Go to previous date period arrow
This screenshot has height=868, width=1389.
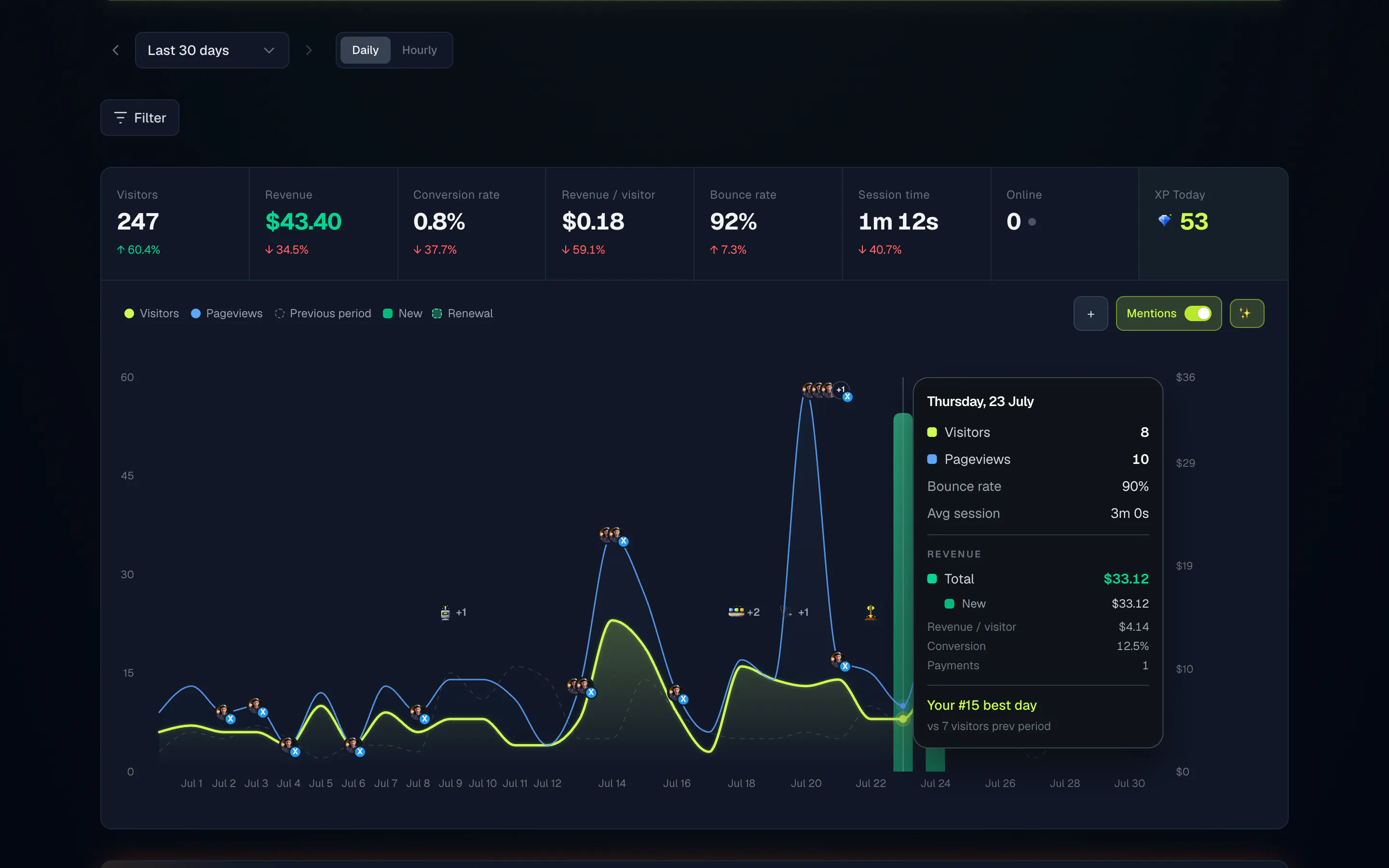[x=115, y=51]
